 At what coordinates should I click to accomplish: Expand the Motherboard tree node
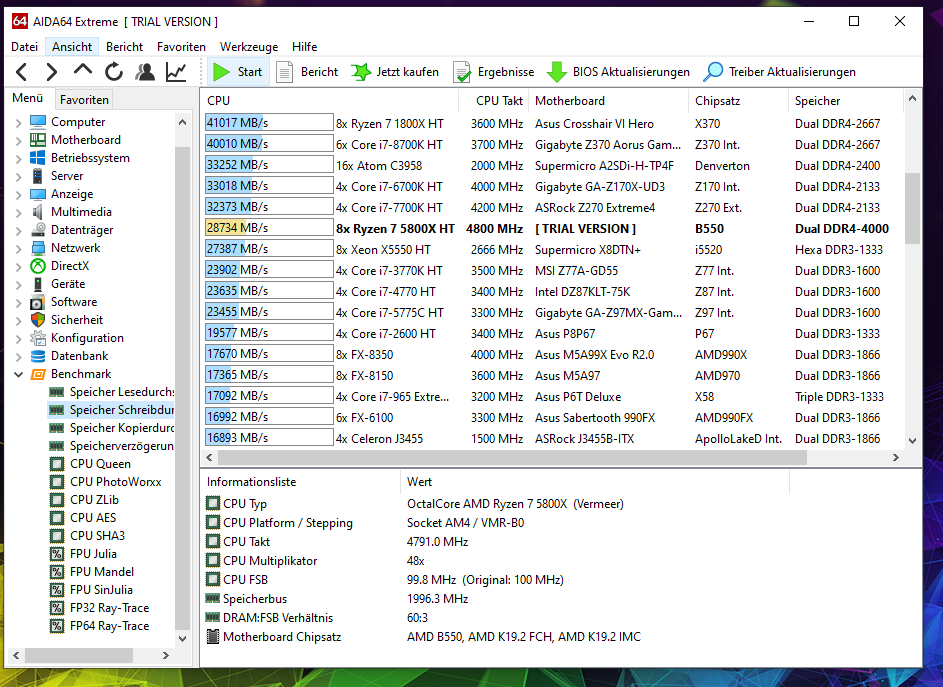pyautogui.click(x=18, y=141)
